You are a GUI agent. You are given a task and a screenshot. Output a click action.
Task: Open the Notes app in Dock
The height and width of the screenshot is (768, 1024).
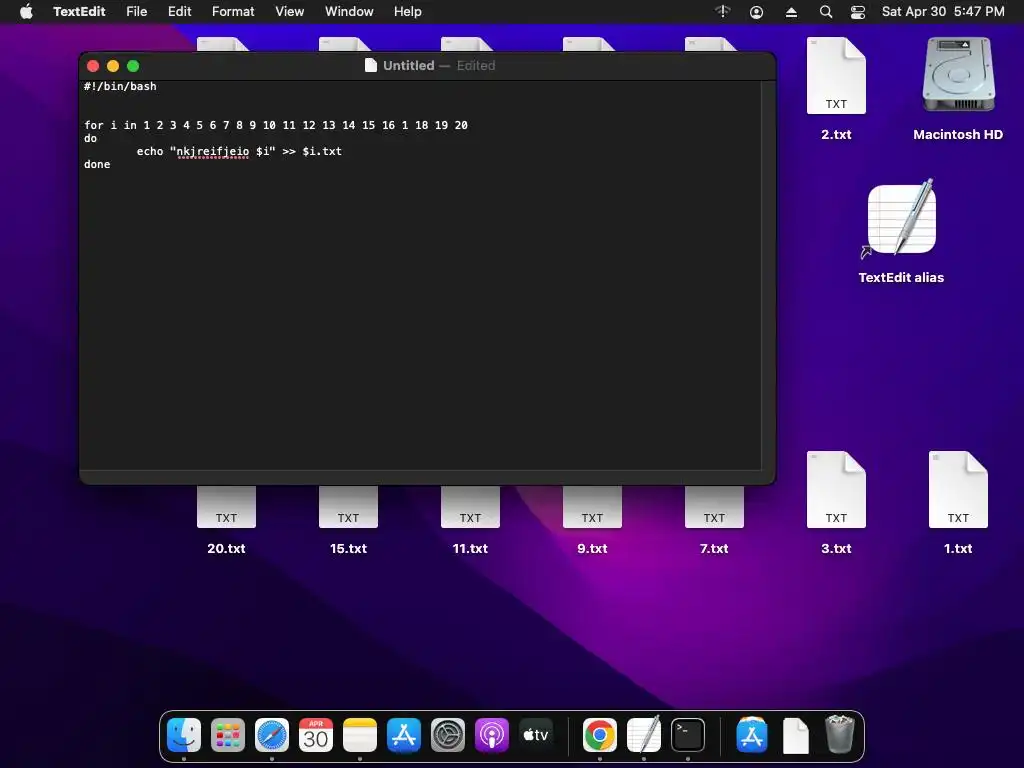tap(360, 735)
